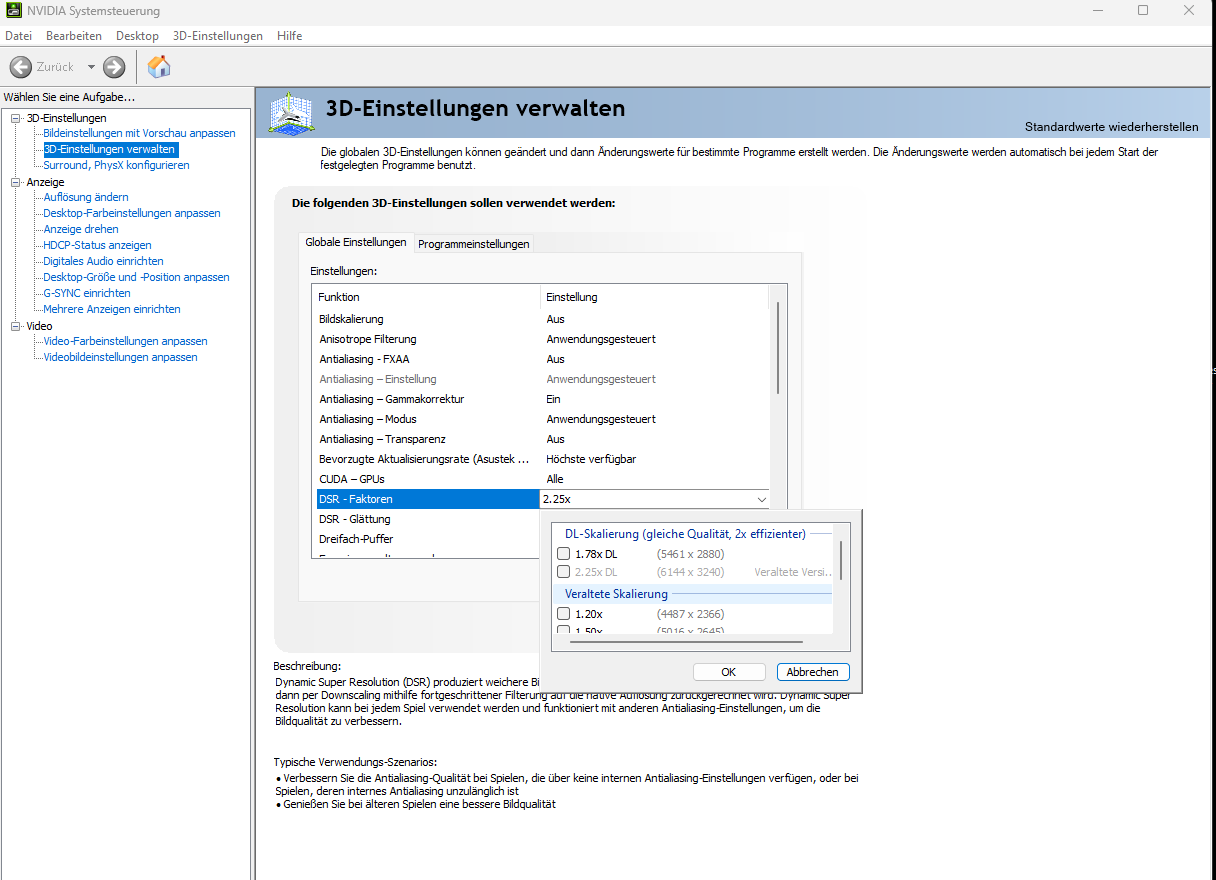The height and width of the screenshot is (880, 1216).
Task: Click the Forward arrow icon
Action: tap(114, 67)
